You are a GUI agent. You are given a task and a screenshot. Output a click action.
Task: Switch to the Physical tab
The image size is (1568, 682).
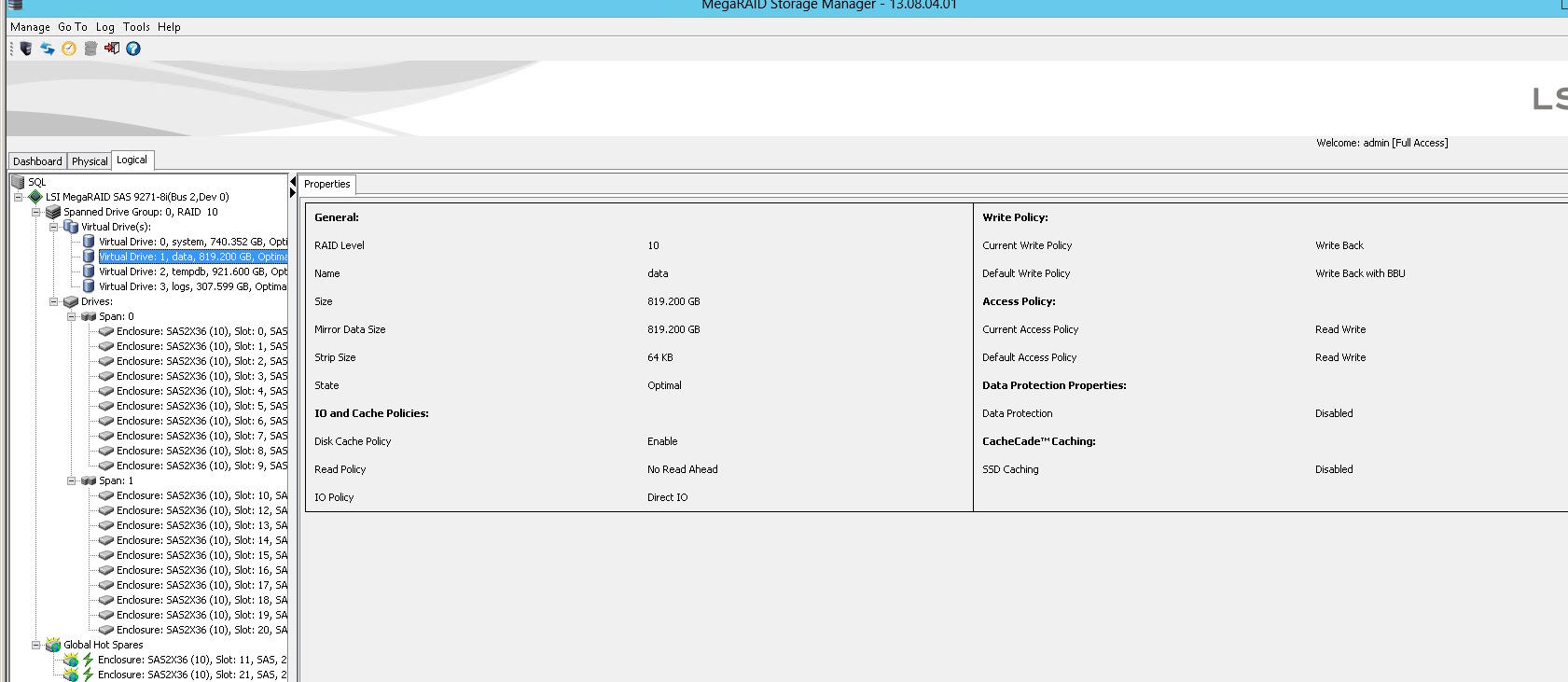pyautogui.click(x=90, y=161)
